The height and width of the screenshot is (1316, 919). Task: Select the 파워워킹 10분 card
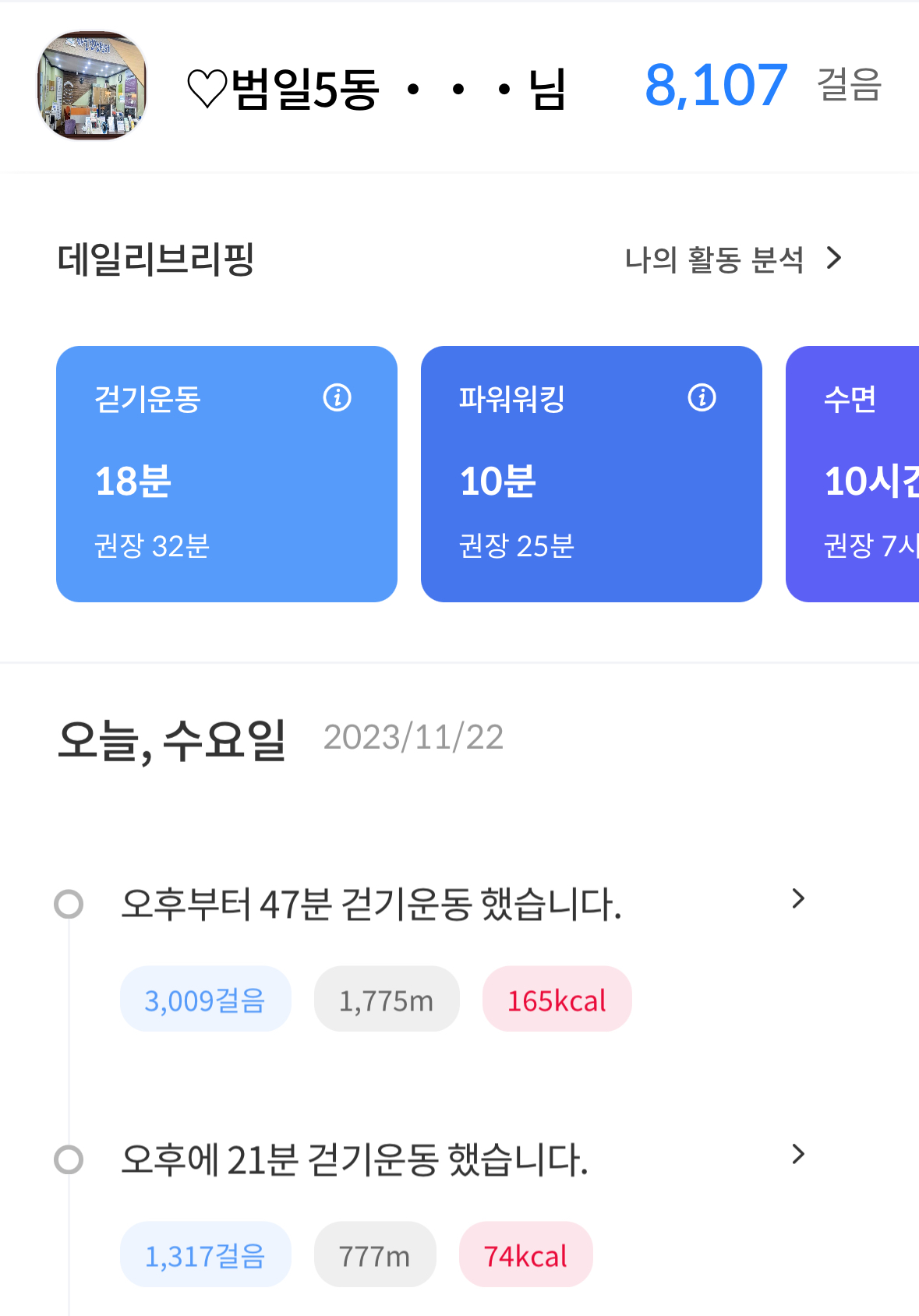[591, 474]
